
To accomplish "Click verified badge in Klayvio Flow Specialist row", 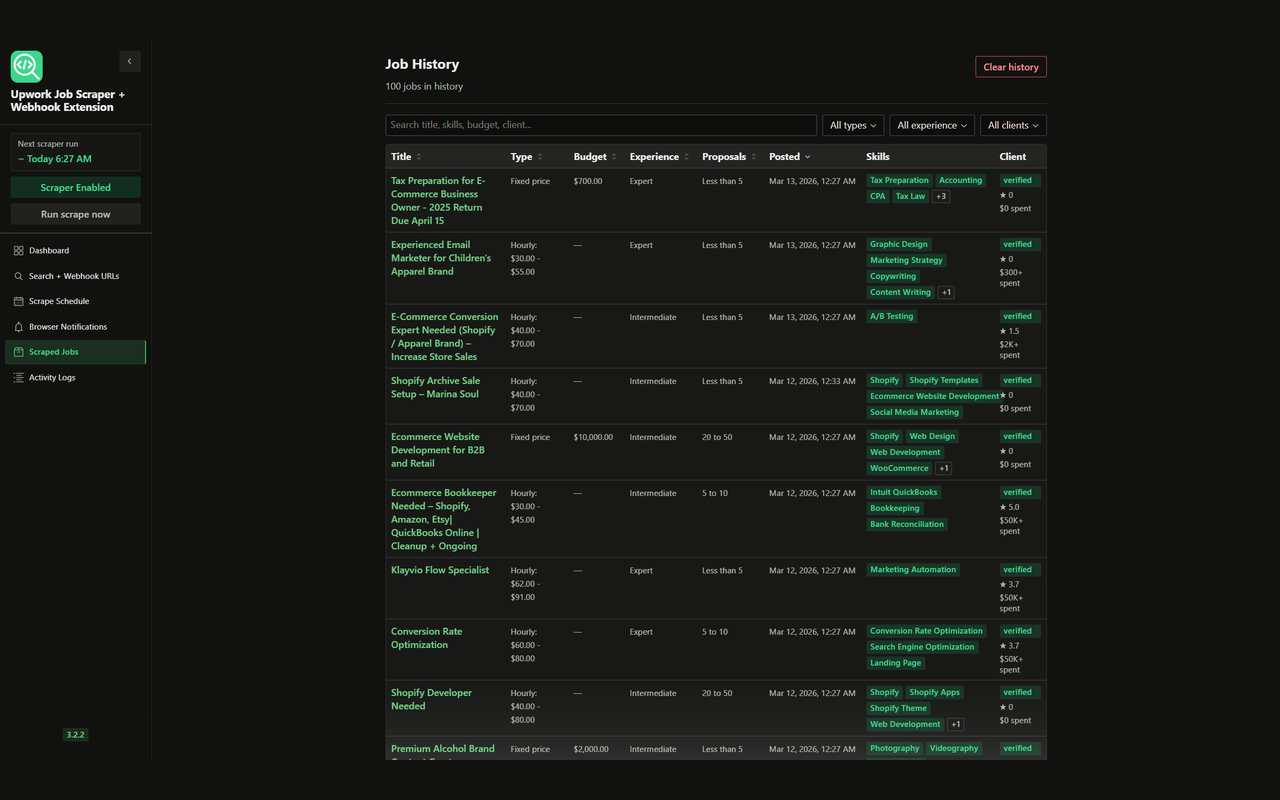I will 1018,570.
